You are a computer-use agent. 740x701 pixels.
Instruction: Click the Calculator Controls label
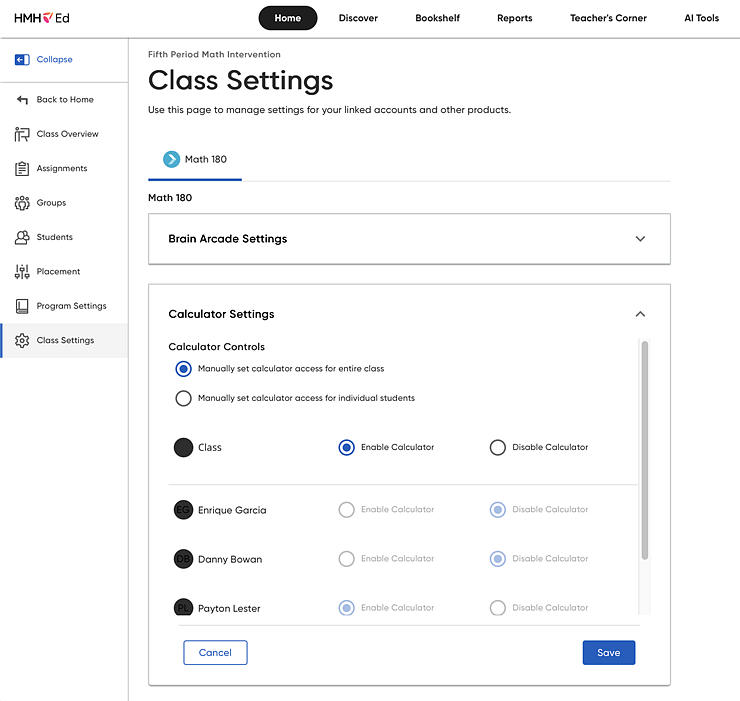(x=217, y=347)
